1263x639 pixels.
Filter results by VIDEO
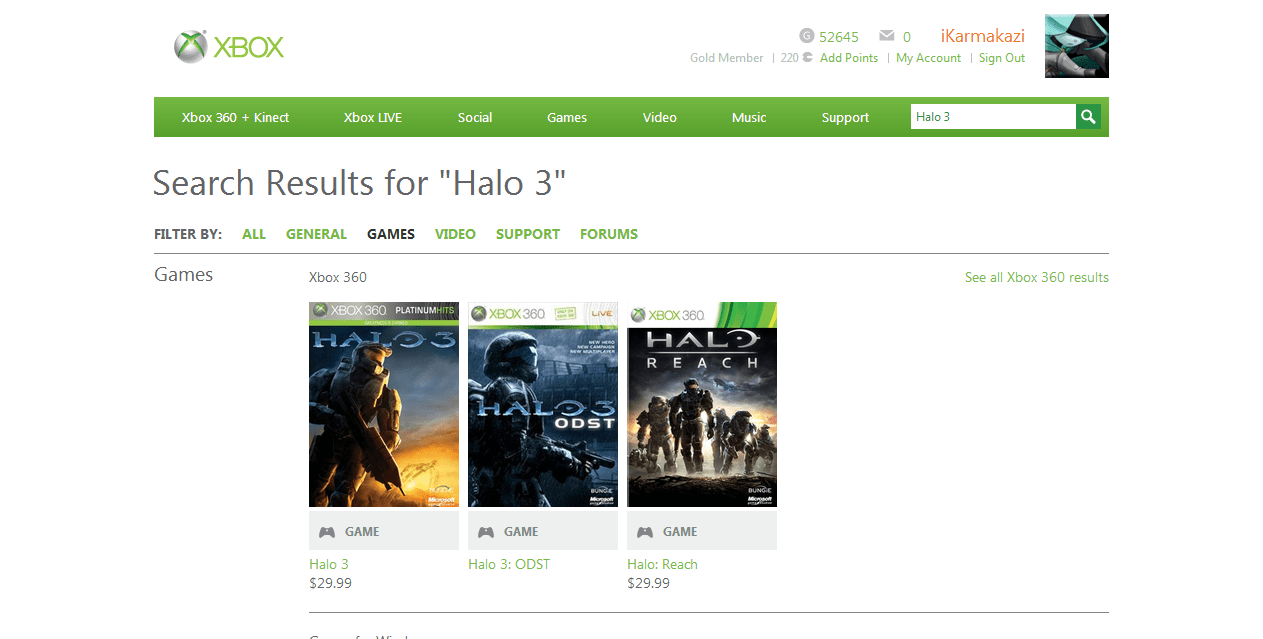click(x=455, y=234)
